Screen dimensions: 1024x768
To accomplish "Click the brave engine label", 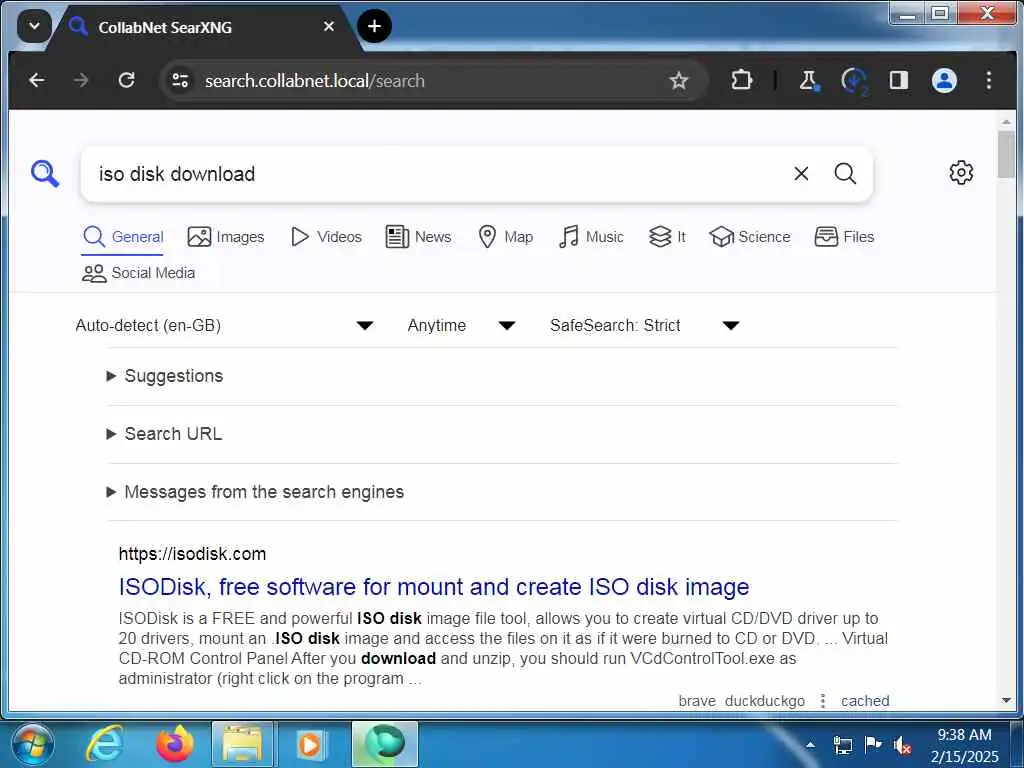I will [697, 701].
